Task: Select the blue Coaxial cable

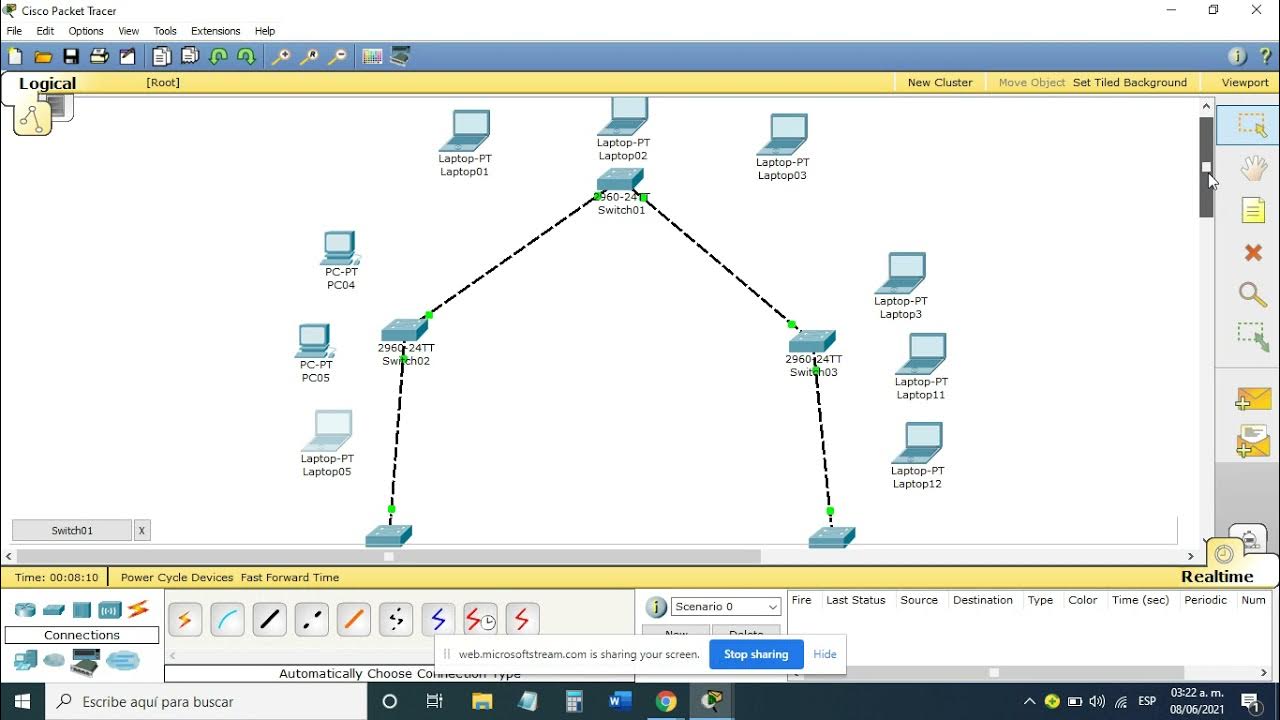Action: [x=437, y=620]
